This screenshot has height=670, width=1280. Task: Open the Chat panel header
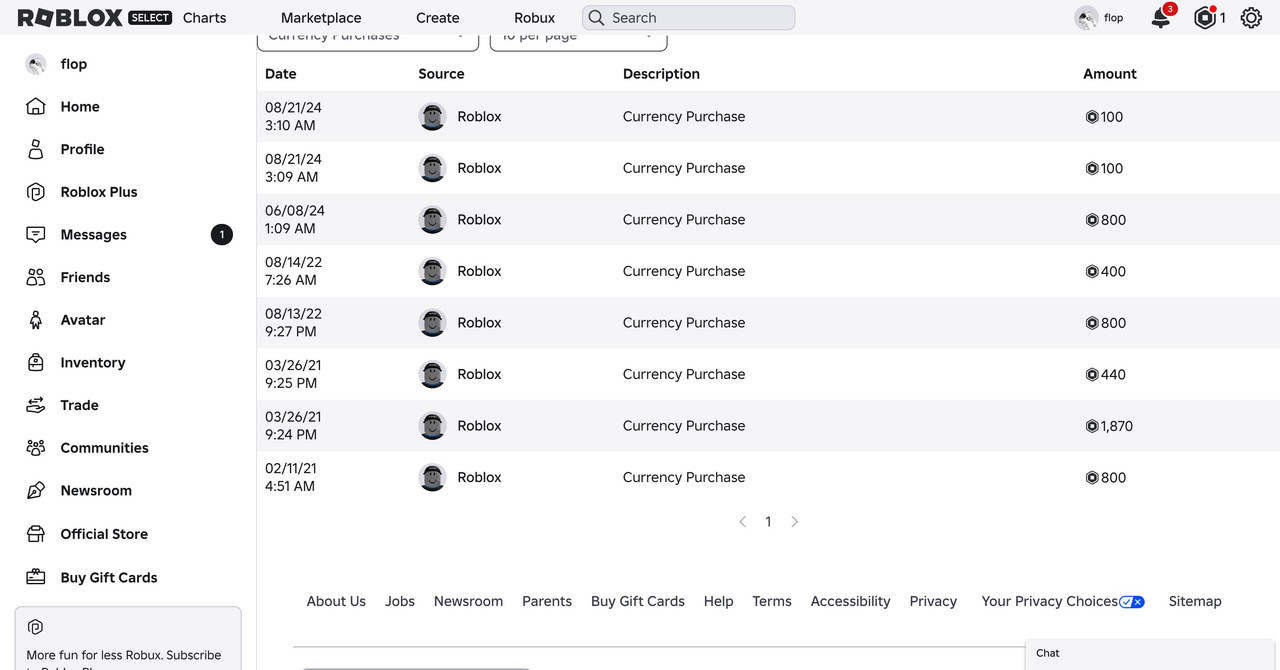click(x=1152, y=653)
